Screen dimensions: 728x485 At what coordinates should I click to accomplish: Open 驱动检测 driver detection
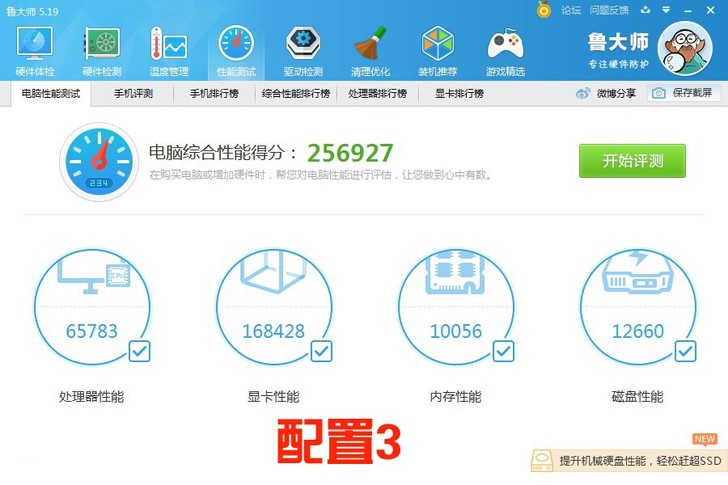303,51
